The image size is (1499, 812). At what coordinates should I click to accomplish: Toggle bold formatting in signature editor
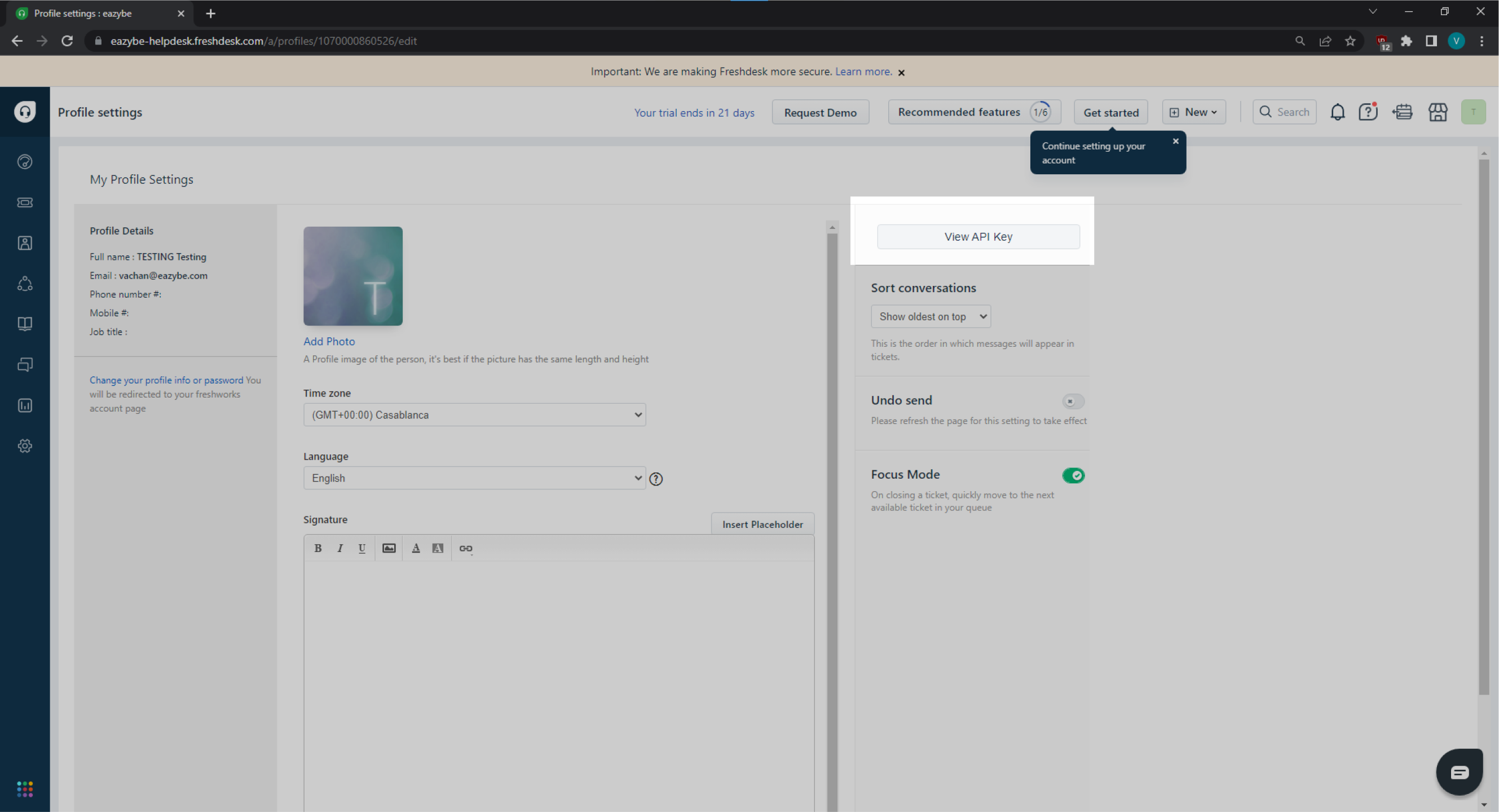click(318, 549)
